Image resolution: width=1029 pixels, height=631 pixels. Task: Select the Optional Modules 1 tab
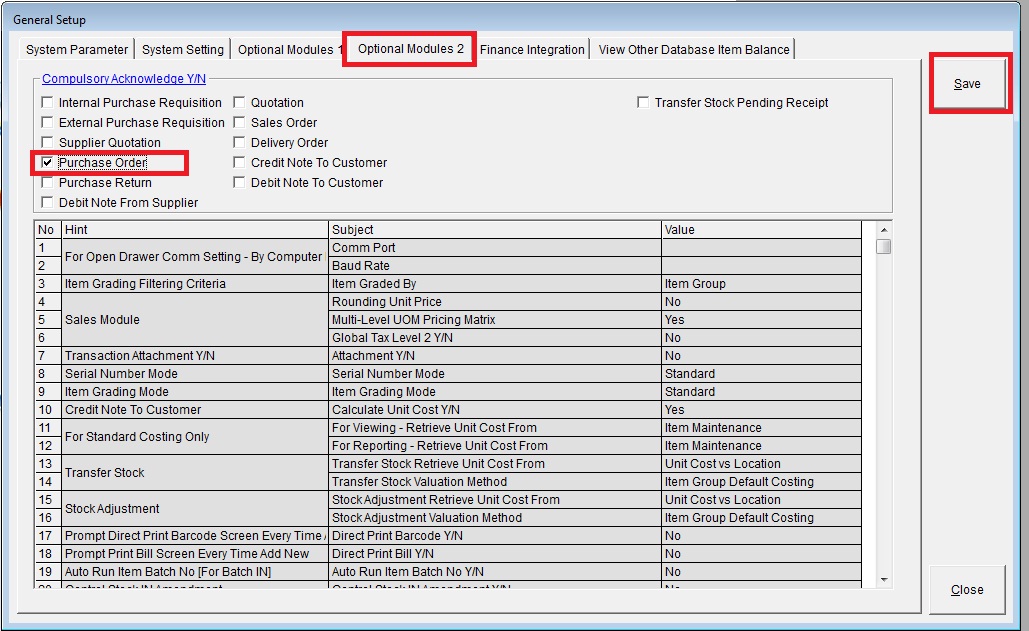click(290, 49)
